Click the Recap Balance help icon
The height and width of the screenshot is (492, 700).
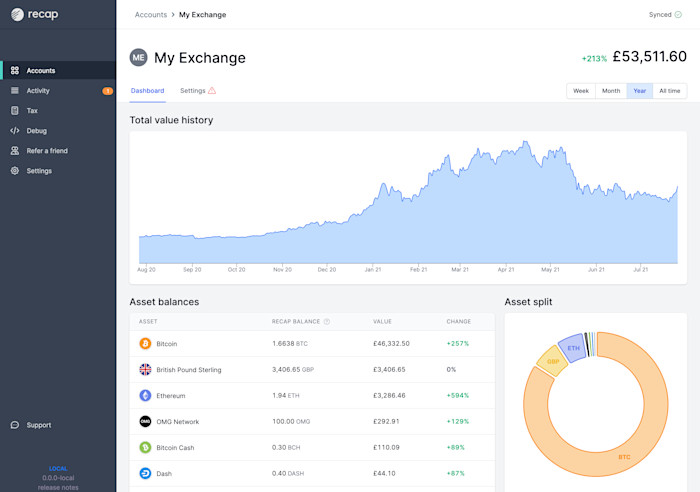pos(327,321)
